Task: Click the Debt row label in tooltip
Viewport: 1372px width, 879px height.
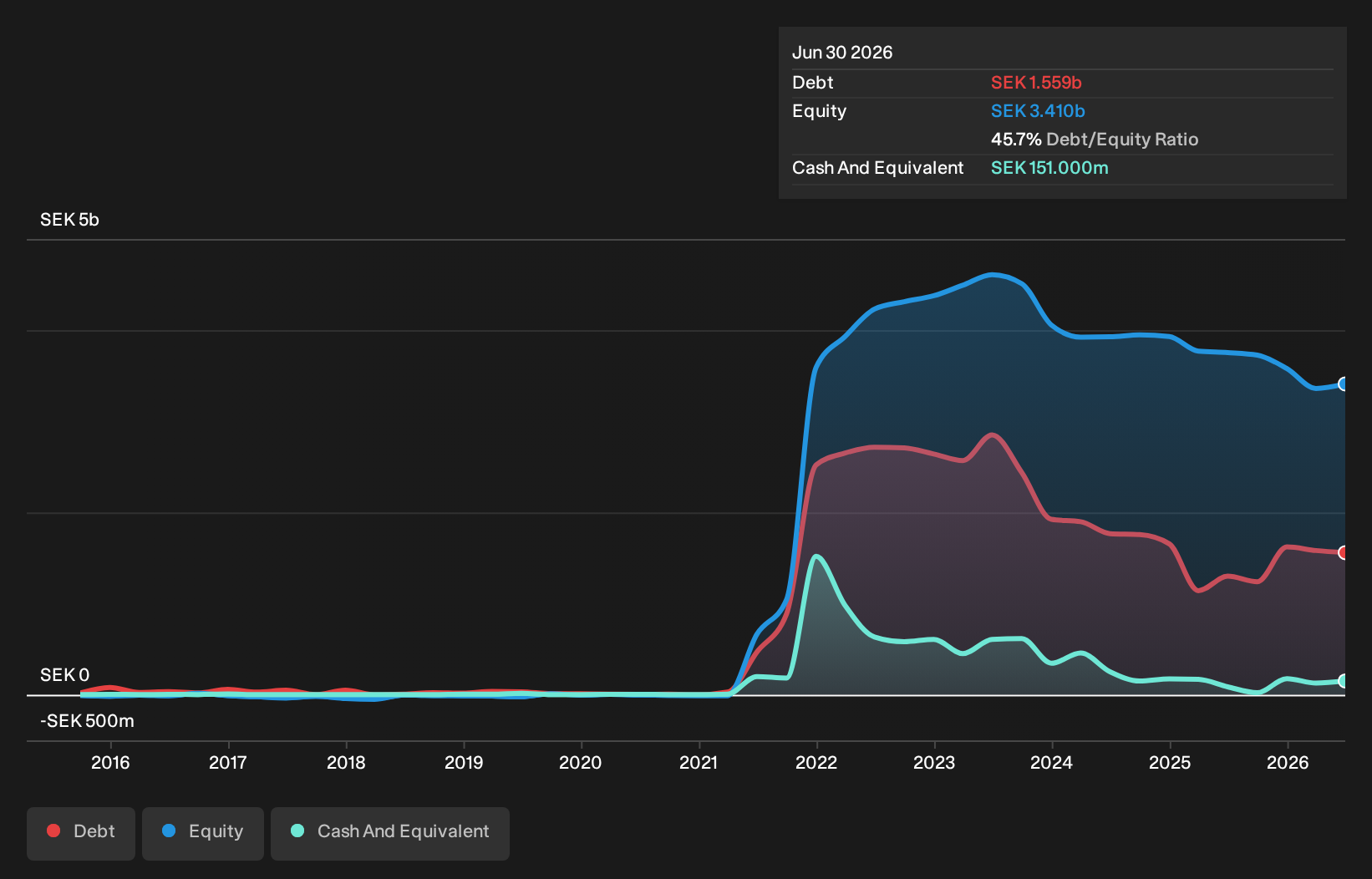Action: 813,83
